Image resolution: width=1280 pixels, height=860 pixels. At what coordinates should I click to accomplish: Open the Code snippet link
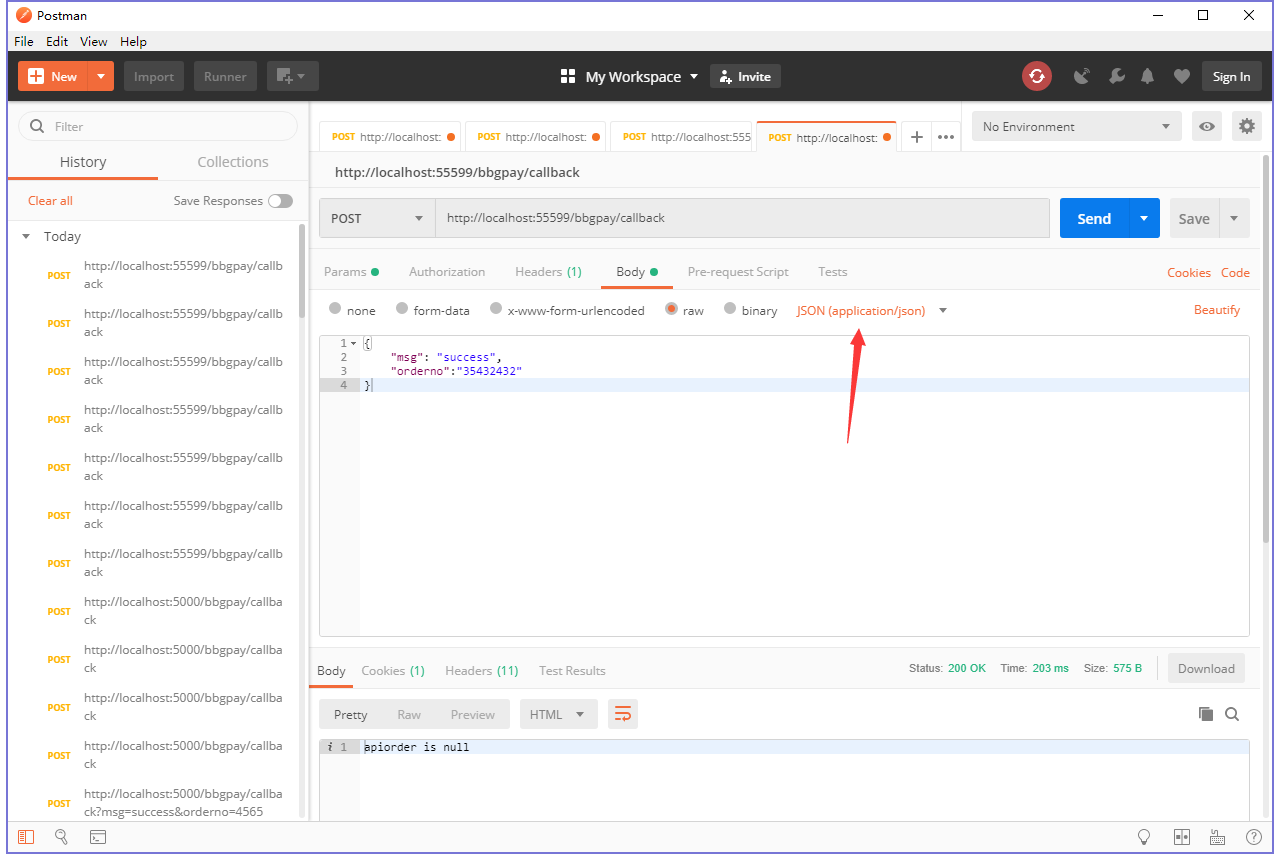[x=1235, y=272]
